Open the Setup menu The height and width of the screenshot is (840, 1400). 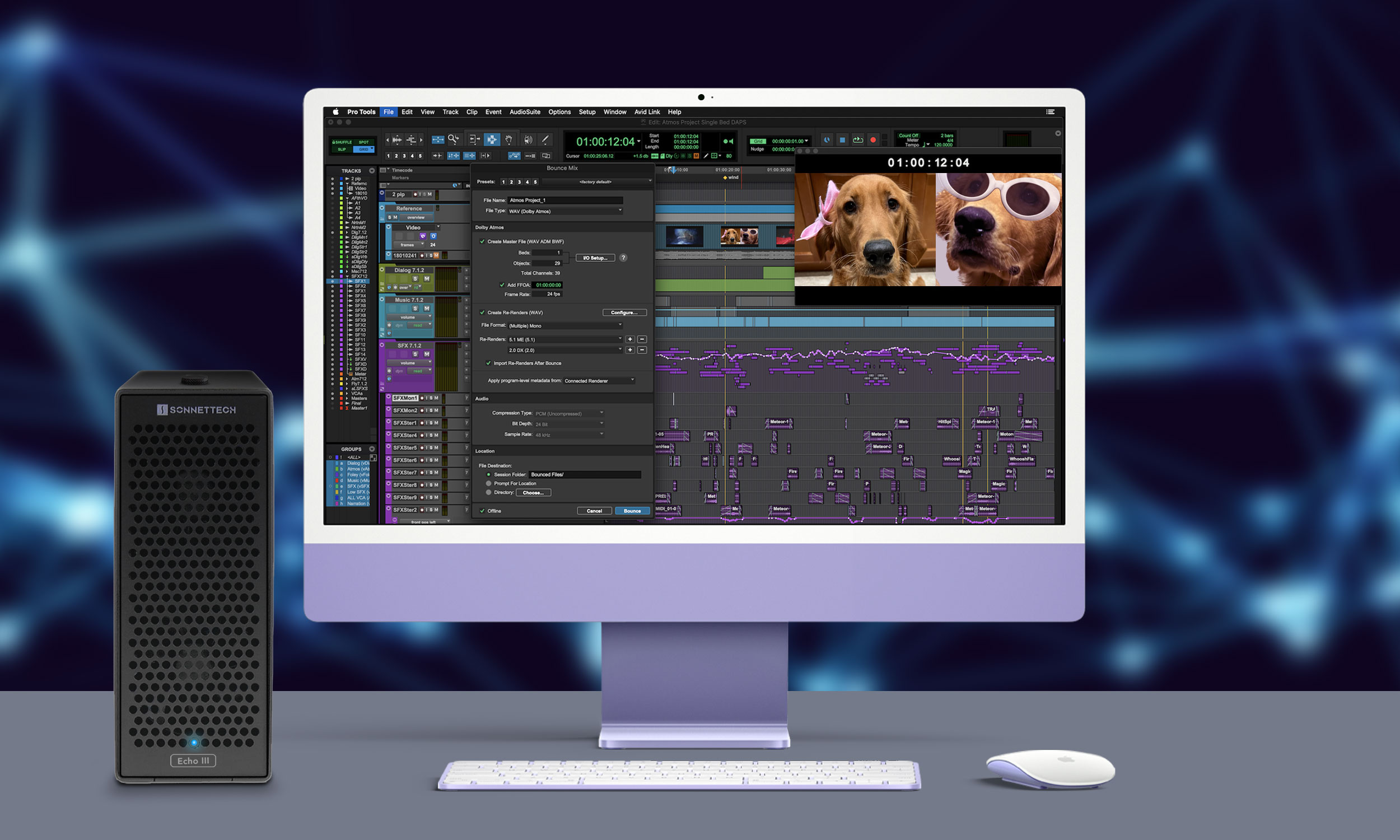[x=587, y=112]
